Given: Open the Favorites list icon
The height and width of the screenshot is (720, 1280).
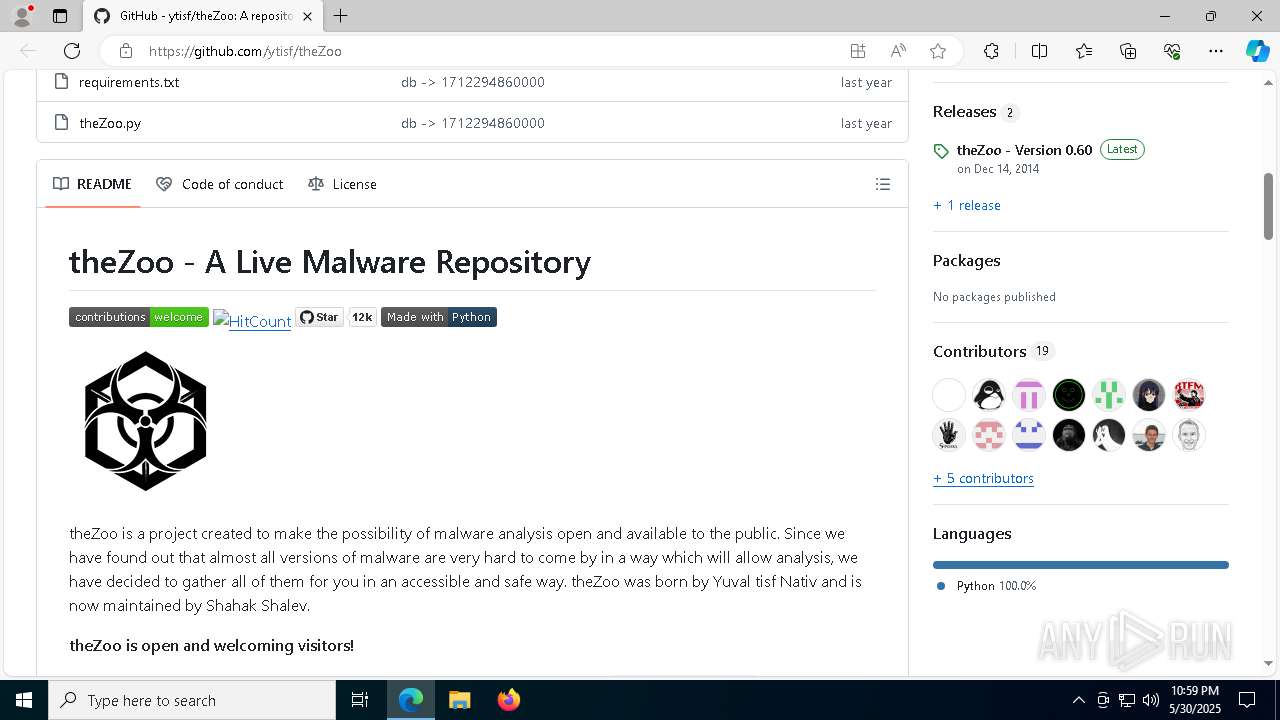Looking at the screenshot, I should click(1084, 51).
